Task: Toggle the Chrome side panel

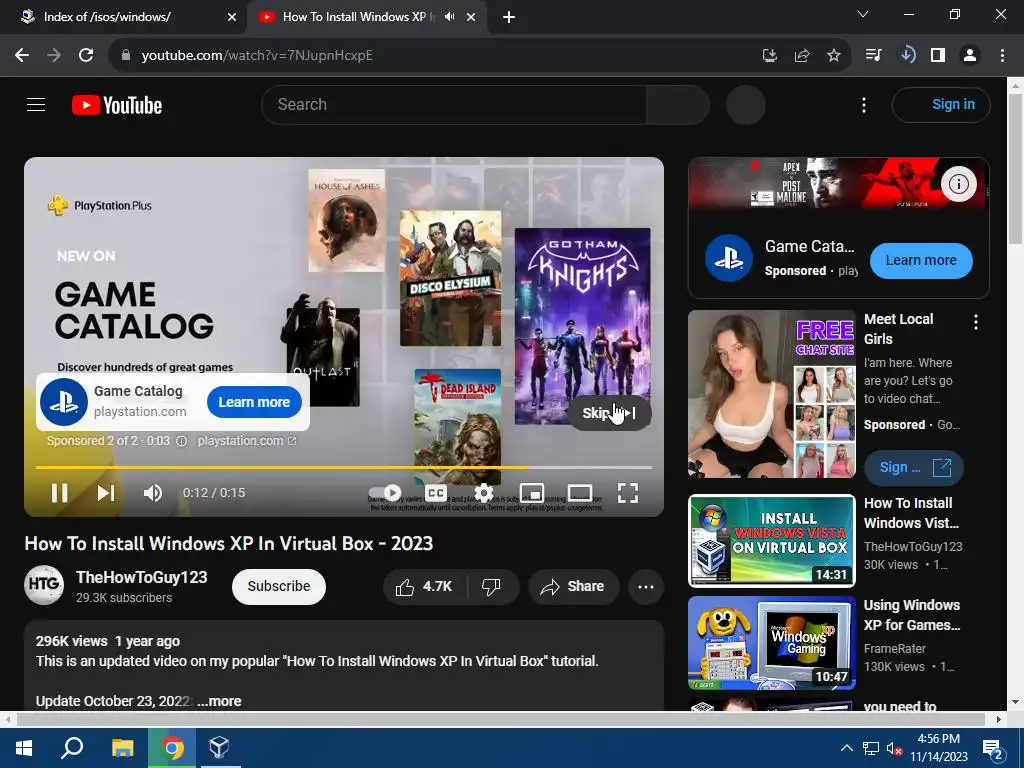Action: point(938,56)
